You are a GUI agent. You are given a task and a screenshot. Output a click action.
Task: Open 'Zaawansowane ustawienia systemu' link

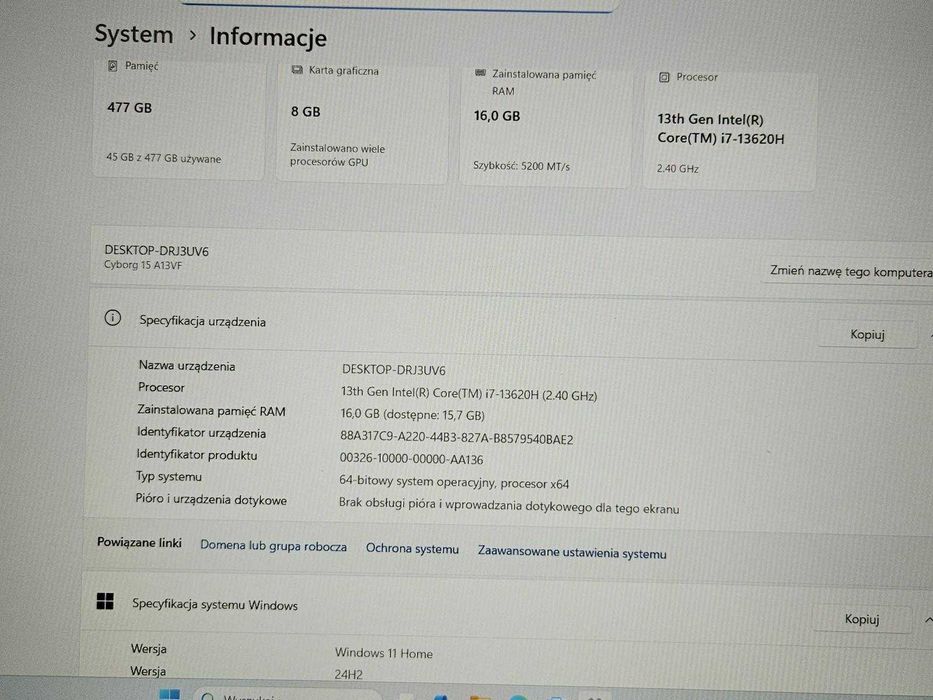coord(572,552)
